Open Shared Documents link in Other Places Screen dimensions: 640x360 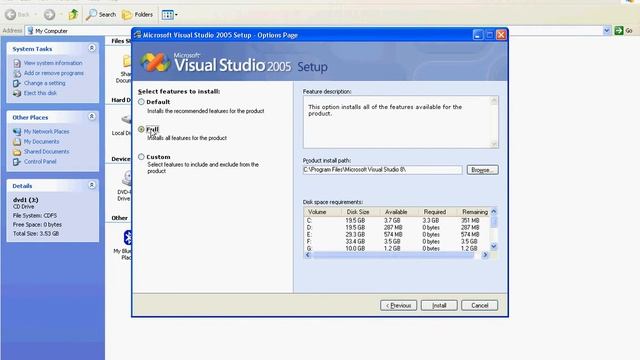47,151
